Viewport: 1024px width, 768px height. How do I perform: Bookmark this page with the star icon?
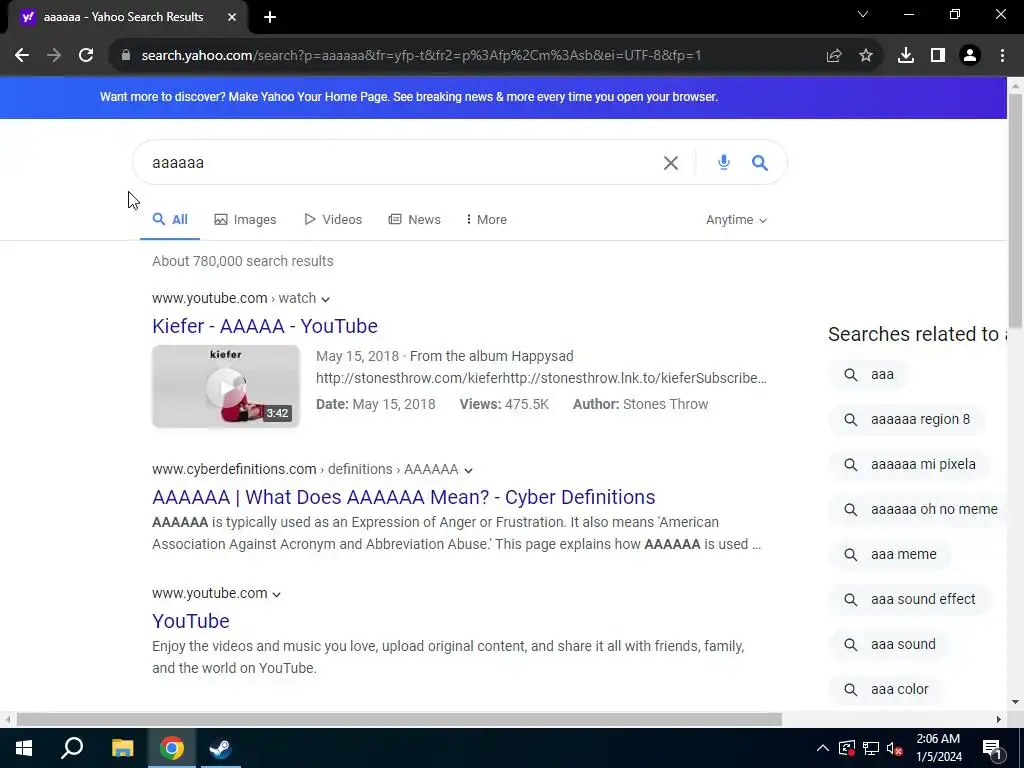[x=866, y=56]
